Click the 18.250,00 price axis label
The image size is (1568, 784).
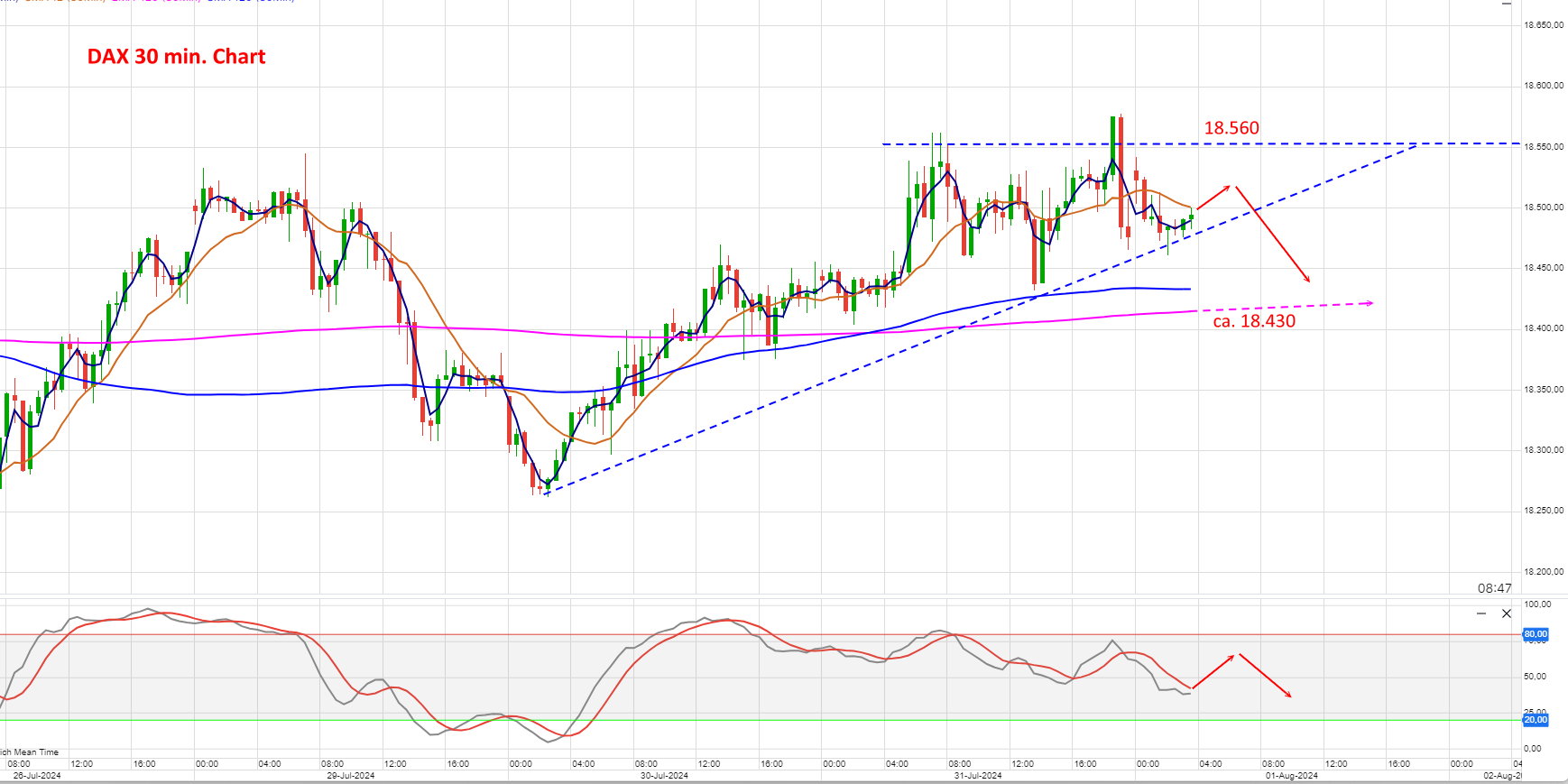click(1544, 511)
